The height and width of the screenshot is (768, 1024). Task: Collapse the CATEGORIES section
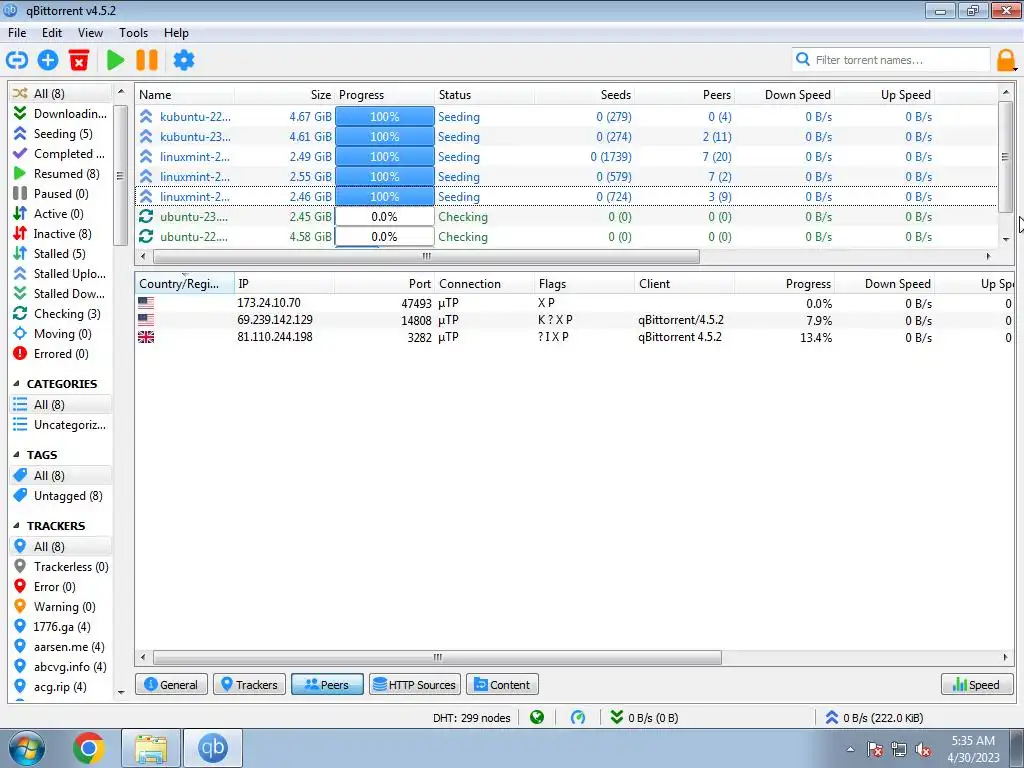pyautogui.click(x=16, y=384)
